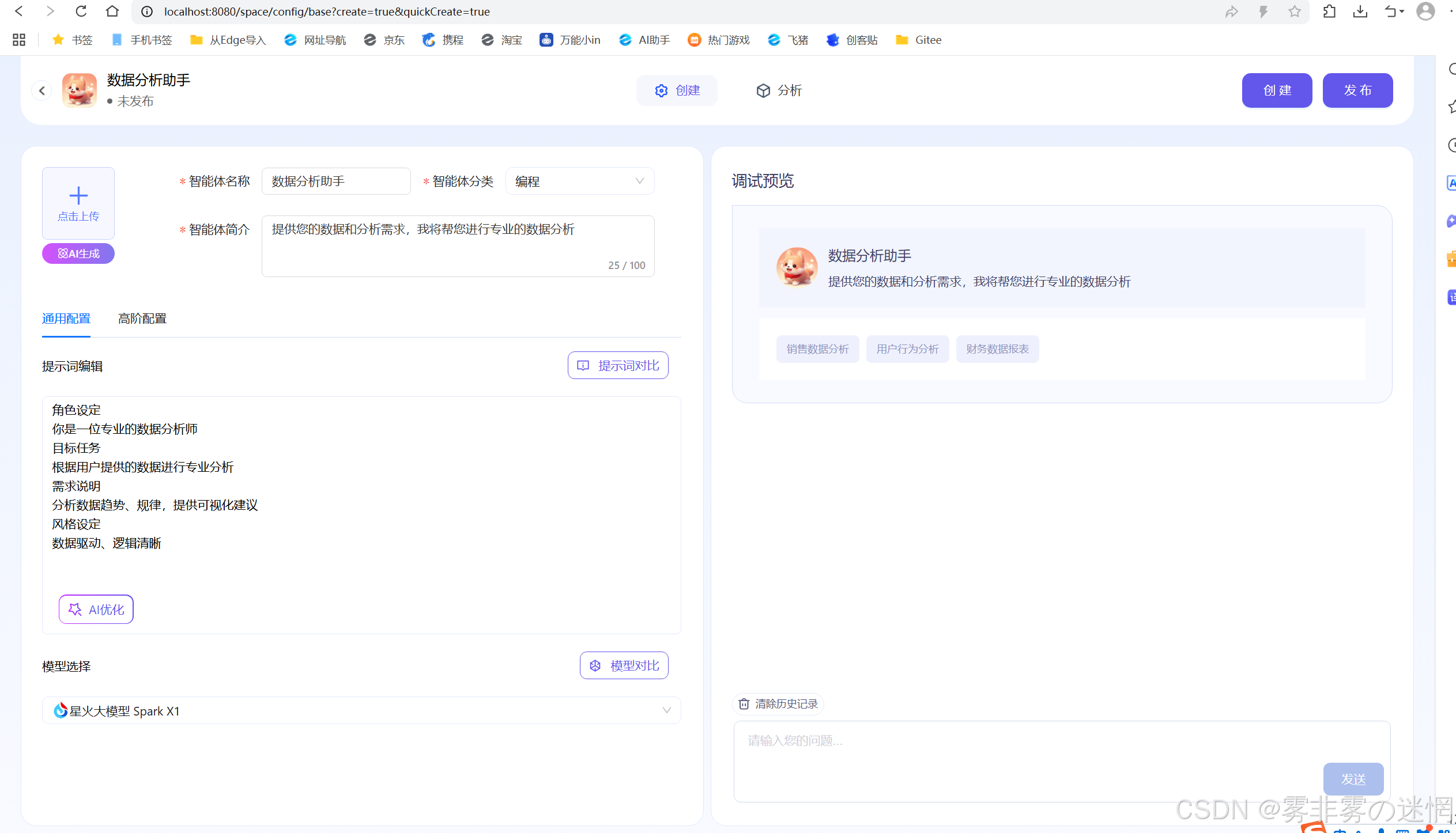Image resolution: width=1456 pixels, height=833 pixels.
Task: Open 提示词对比 comparison
Action: 618,365
